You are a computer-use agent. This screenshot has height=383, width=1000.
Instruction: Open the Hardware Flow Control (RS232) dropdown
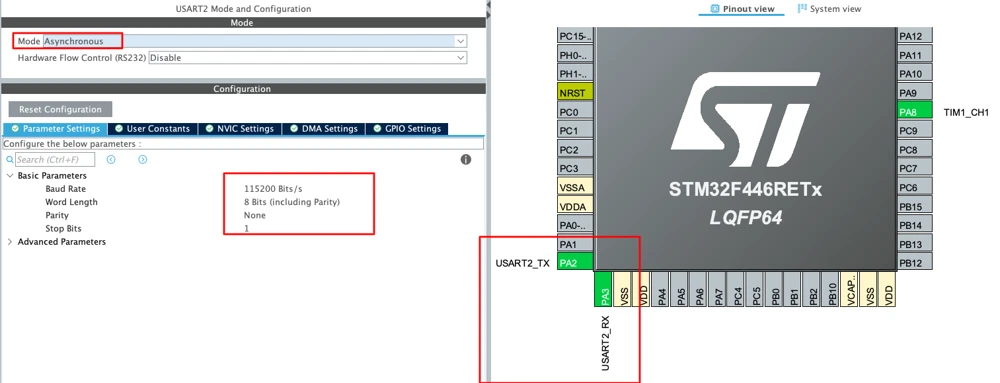click(x=307, y=58)
